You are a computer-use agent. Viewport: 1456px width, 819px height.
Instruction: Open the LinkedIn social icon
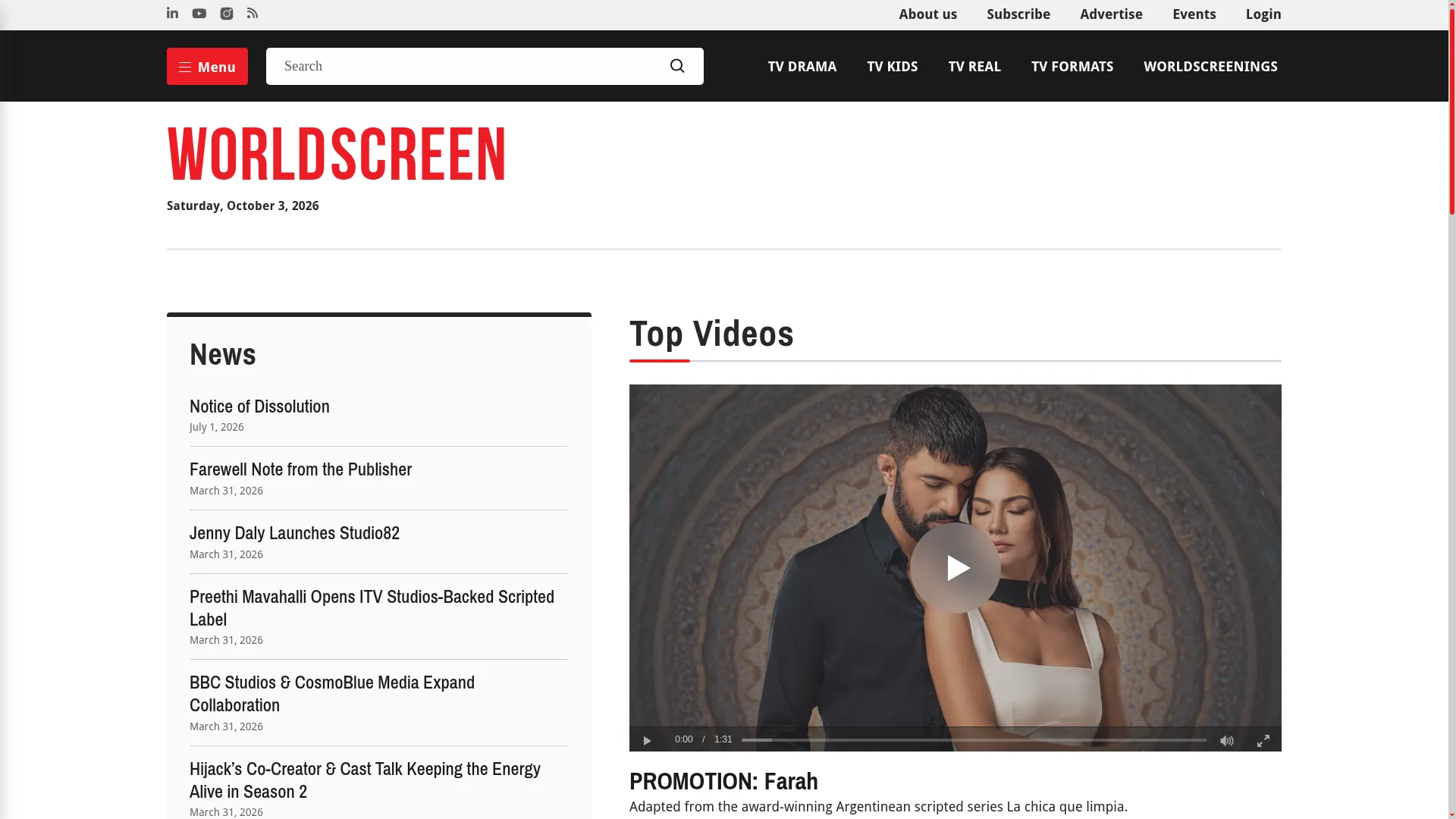(172, 13)
